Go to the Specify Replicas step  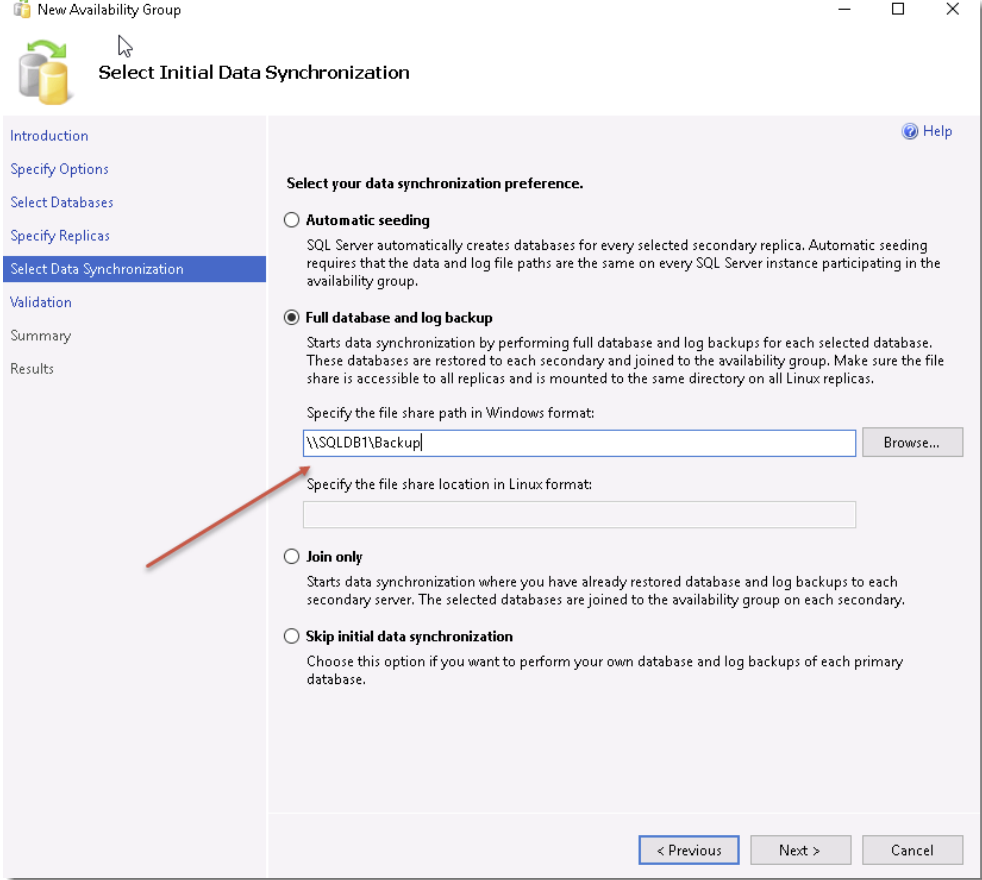(60, 236)
